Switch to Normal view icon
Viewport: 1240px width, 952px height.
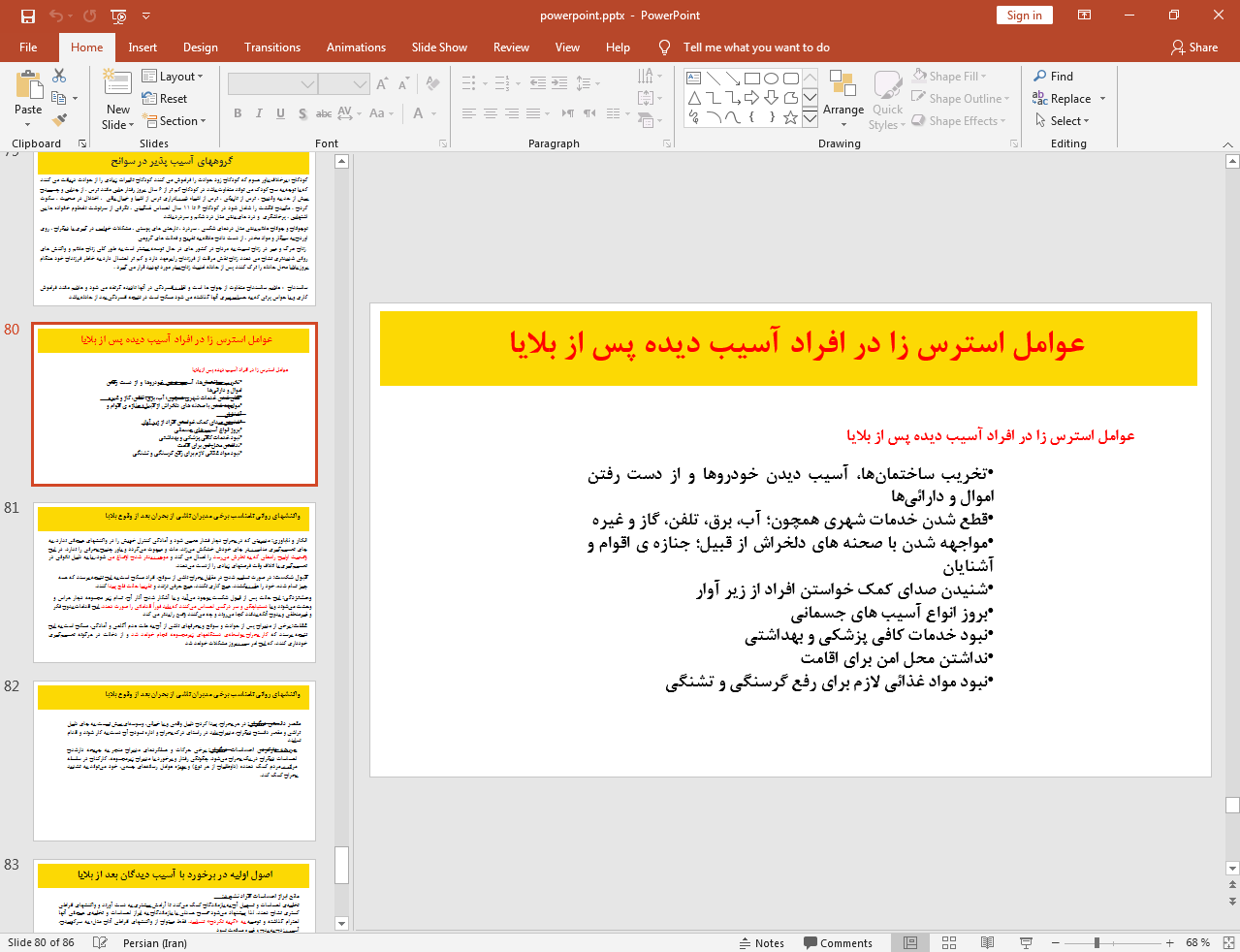[x=910, y=943]
